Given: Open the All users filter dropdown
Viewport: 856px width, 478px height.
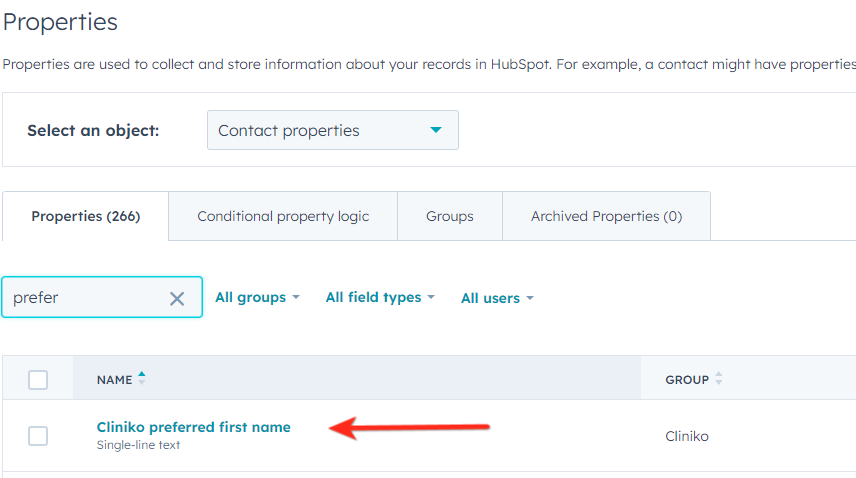Looking at the screenshot, I should point(497,298).
